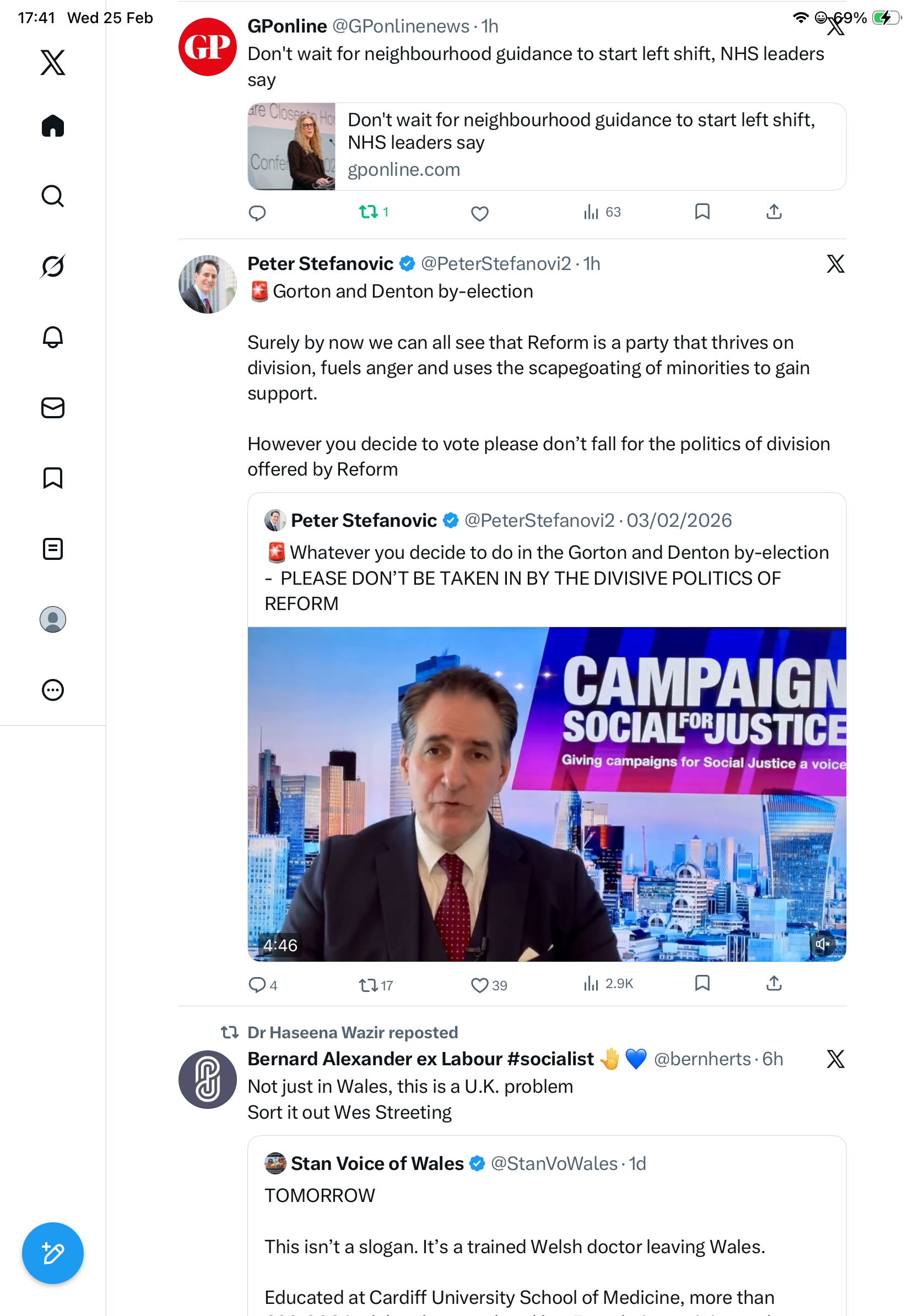This screenshot has width=919, height=1316.
Task: Reply to Peter Stefanovic's by-election post
Action: coord(257,985)
